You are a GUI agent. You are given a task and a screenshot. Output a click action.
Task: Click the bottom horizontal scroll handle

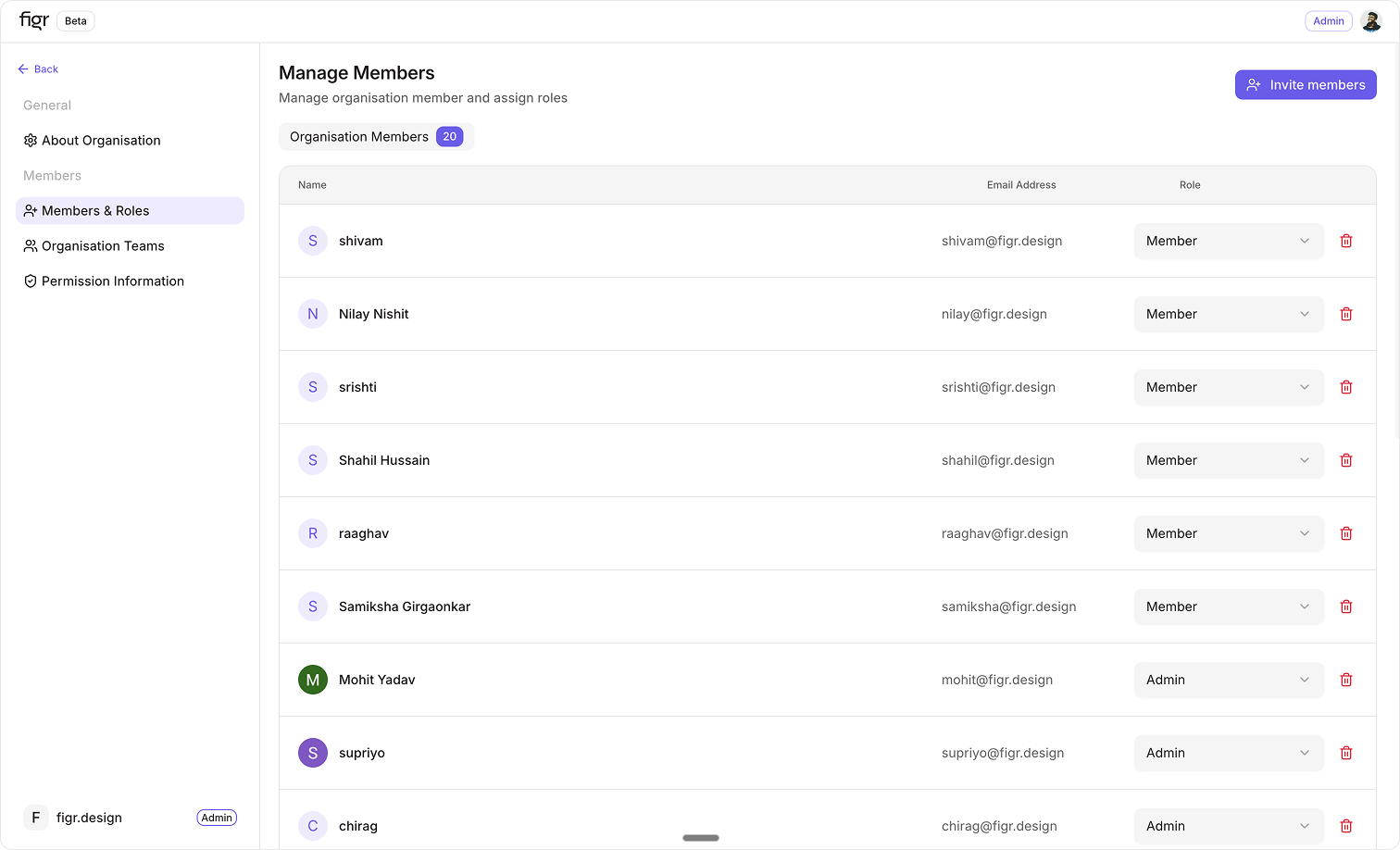[701, 838]
